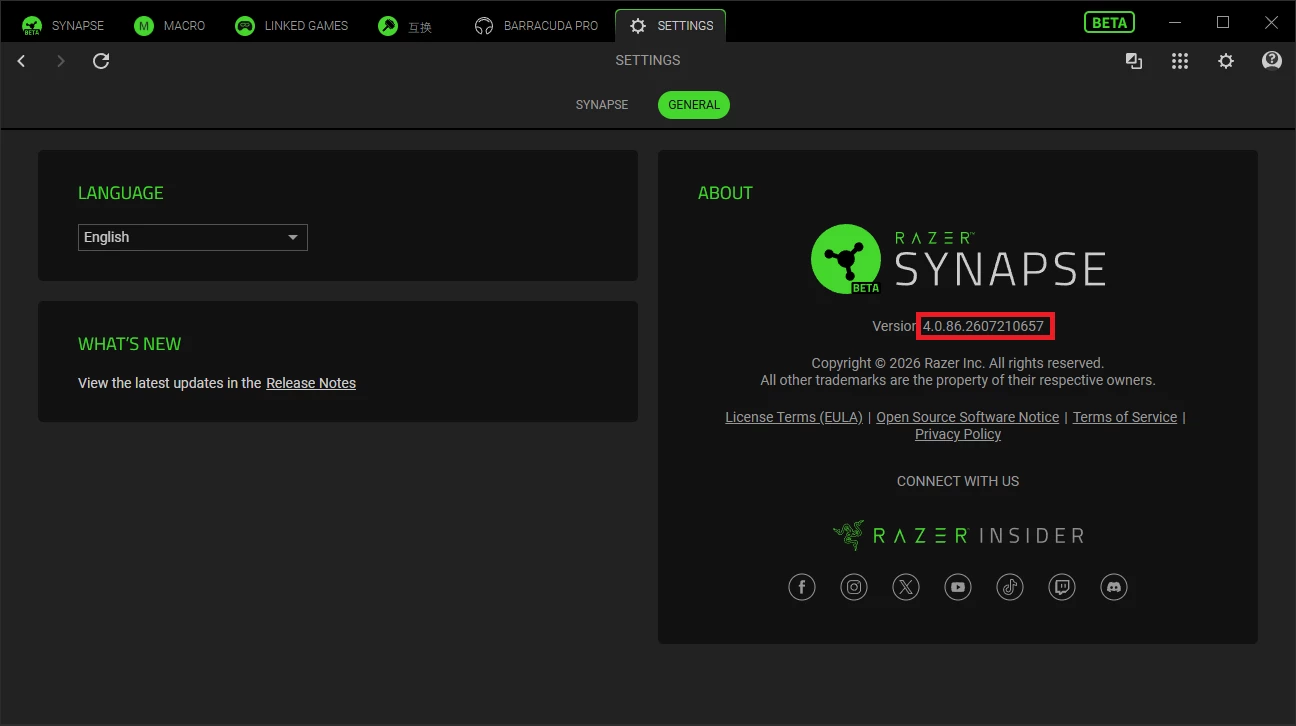Image resolution: width=1296 pixels, height=726 pixels.
Task: Click the forward navigation arrow
Action: click(61, 61)
